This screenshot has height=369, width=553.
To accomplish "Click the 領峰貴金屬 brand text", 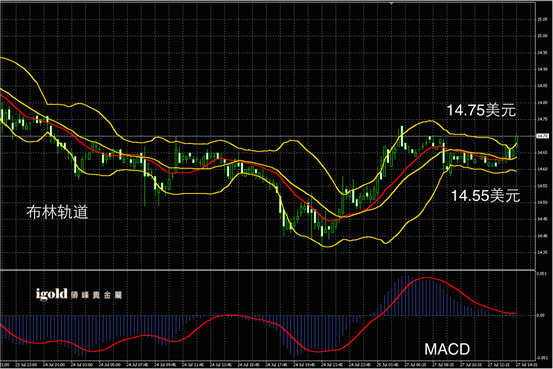I will click(x=96, y=295).
